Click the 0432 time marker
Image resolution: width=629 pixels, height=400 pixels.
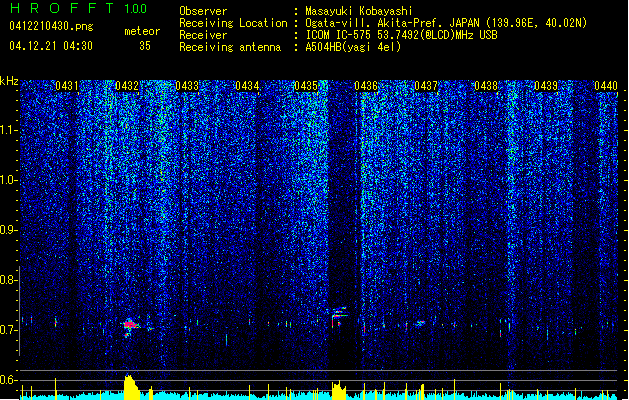coord(127,86)
